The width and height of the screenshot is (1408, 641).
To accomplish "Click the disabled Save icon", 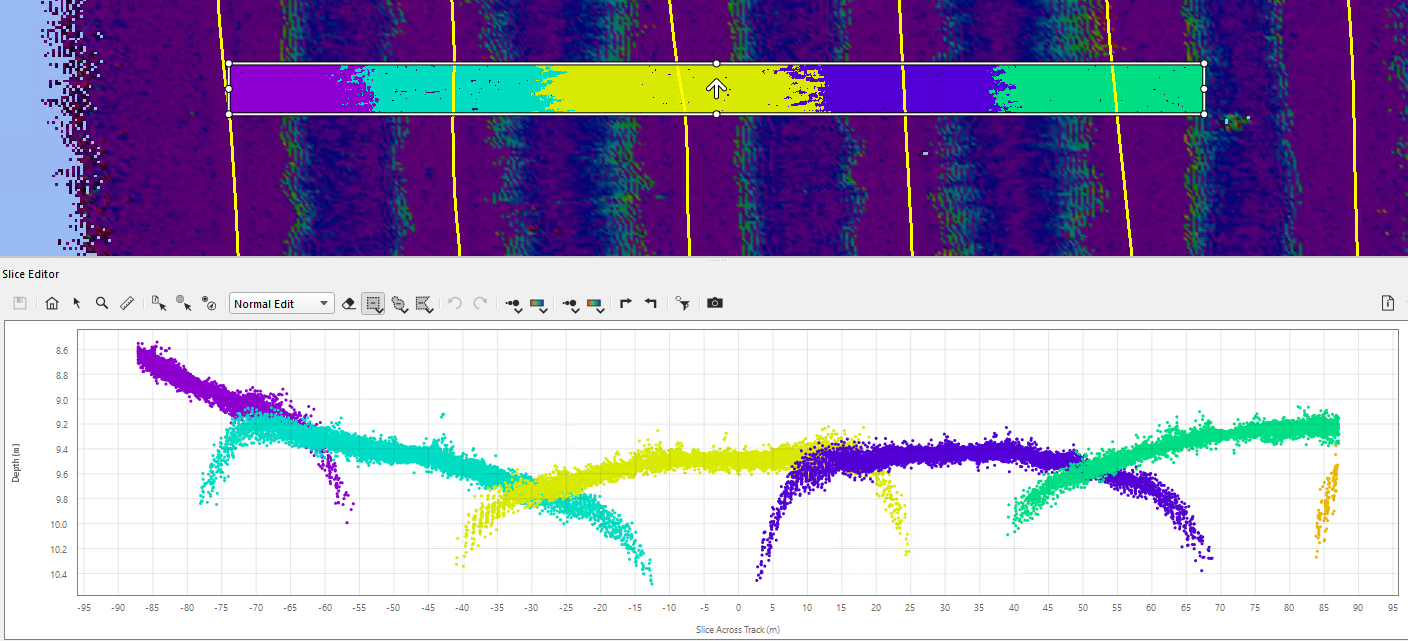I will (x=20, y=303).
